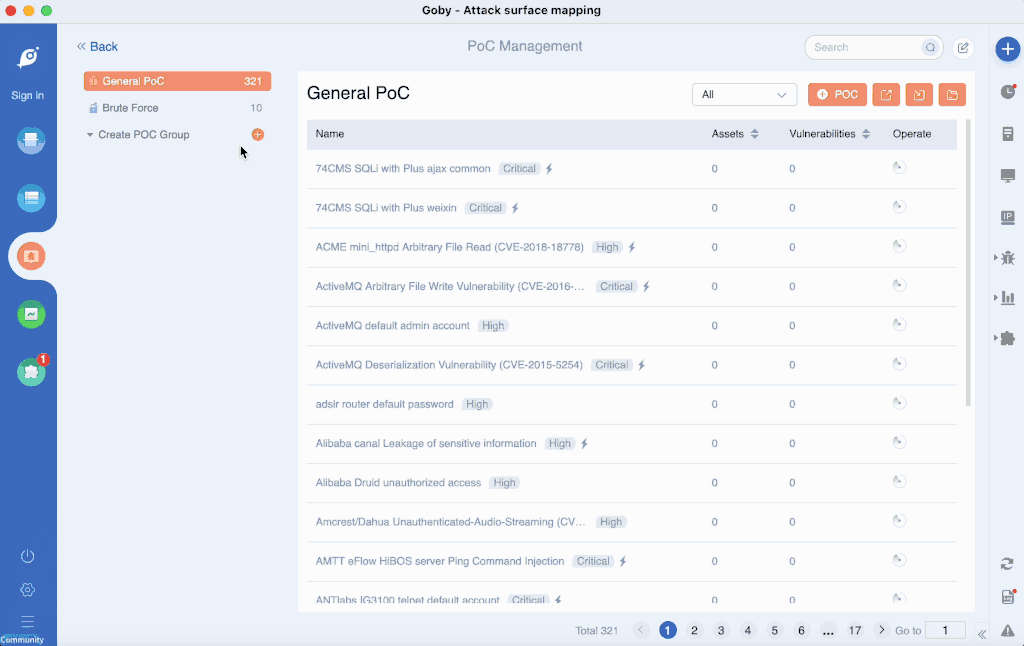Viewport: 1024px width, 646px height.
Task: Go to page 4
Action: (x=748, y=630)
